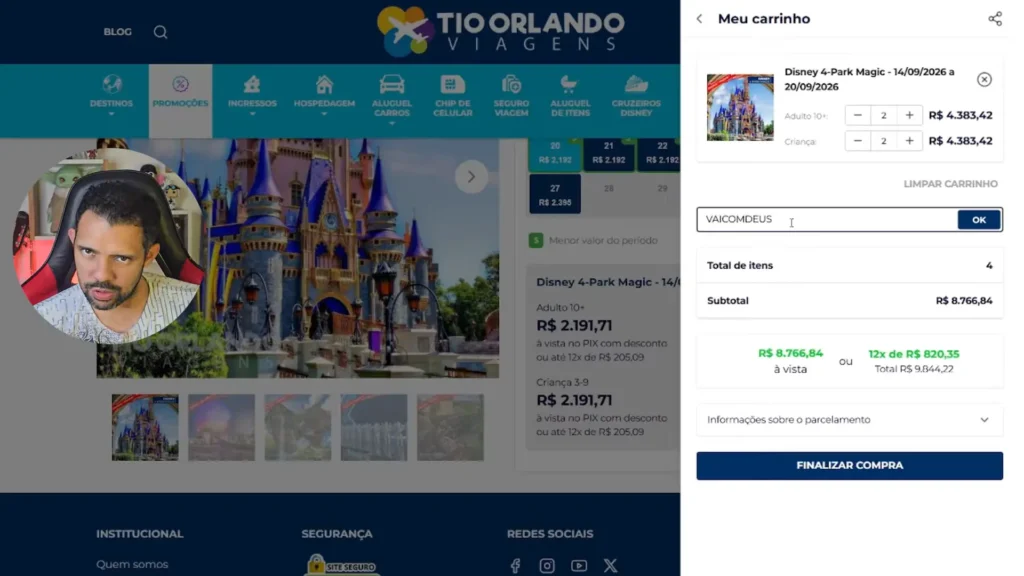This screenshot has width=1024, height=576.
Task: Open the Hospedagem menu
Action: coord(324,96)
